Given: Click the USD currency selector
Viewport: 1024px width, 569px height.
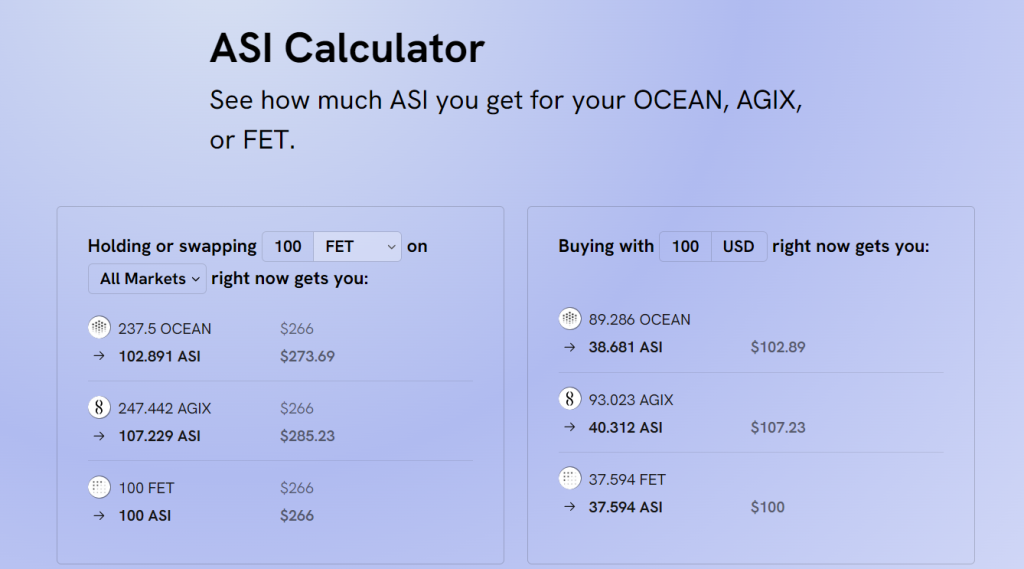Looking at the screenshot, I should [x=739, y=246].
